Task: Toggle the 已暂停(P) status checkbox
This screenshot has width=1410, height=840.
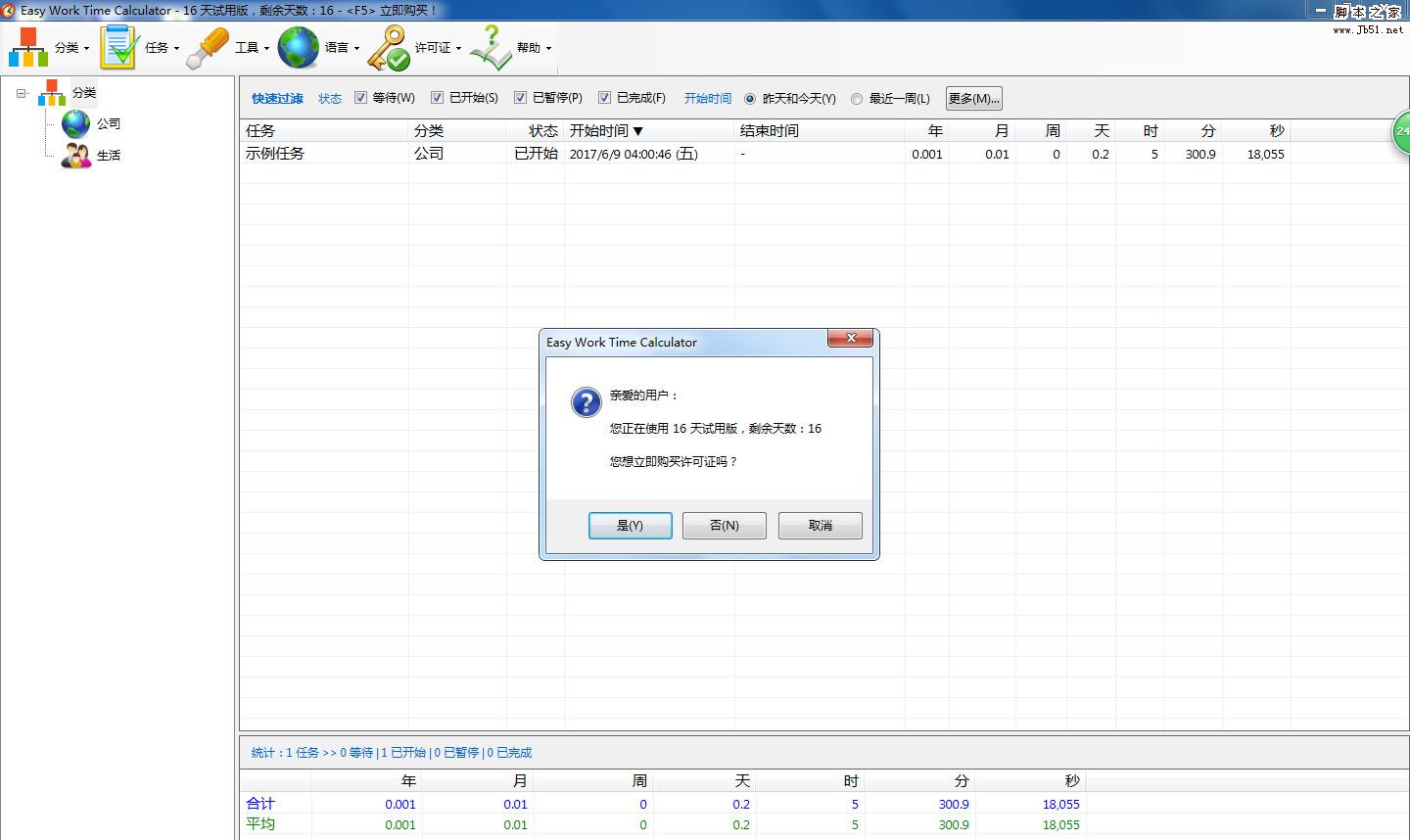Action: point(521,98)
